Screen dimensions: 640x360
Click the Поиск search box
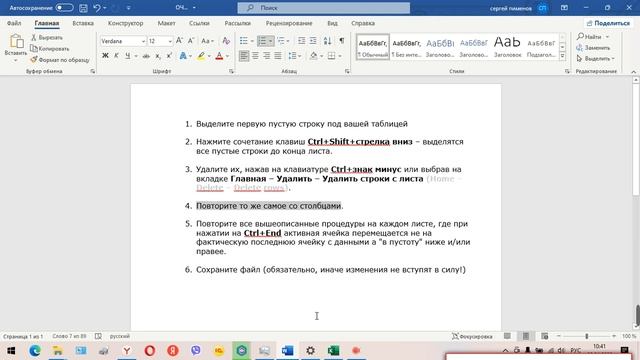(324, 8)
